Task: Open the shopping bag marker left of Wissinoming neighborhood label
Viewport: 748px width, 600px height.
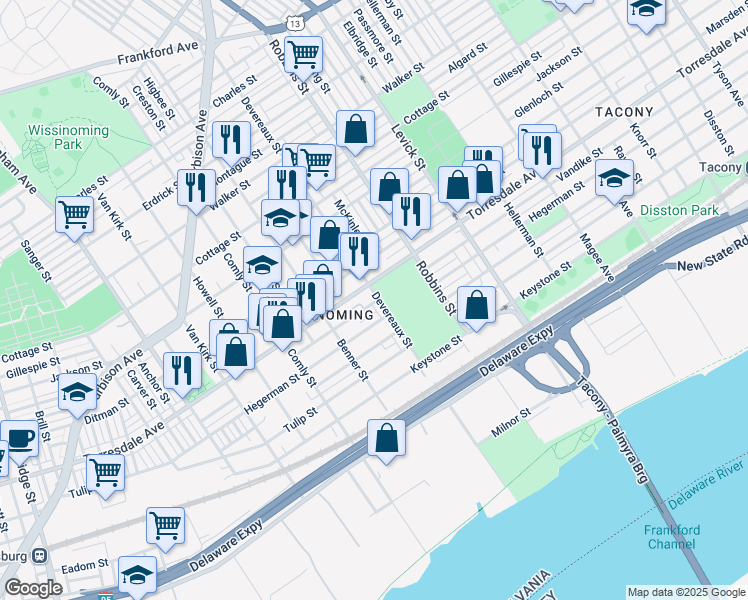Action: tap(282, 325)
